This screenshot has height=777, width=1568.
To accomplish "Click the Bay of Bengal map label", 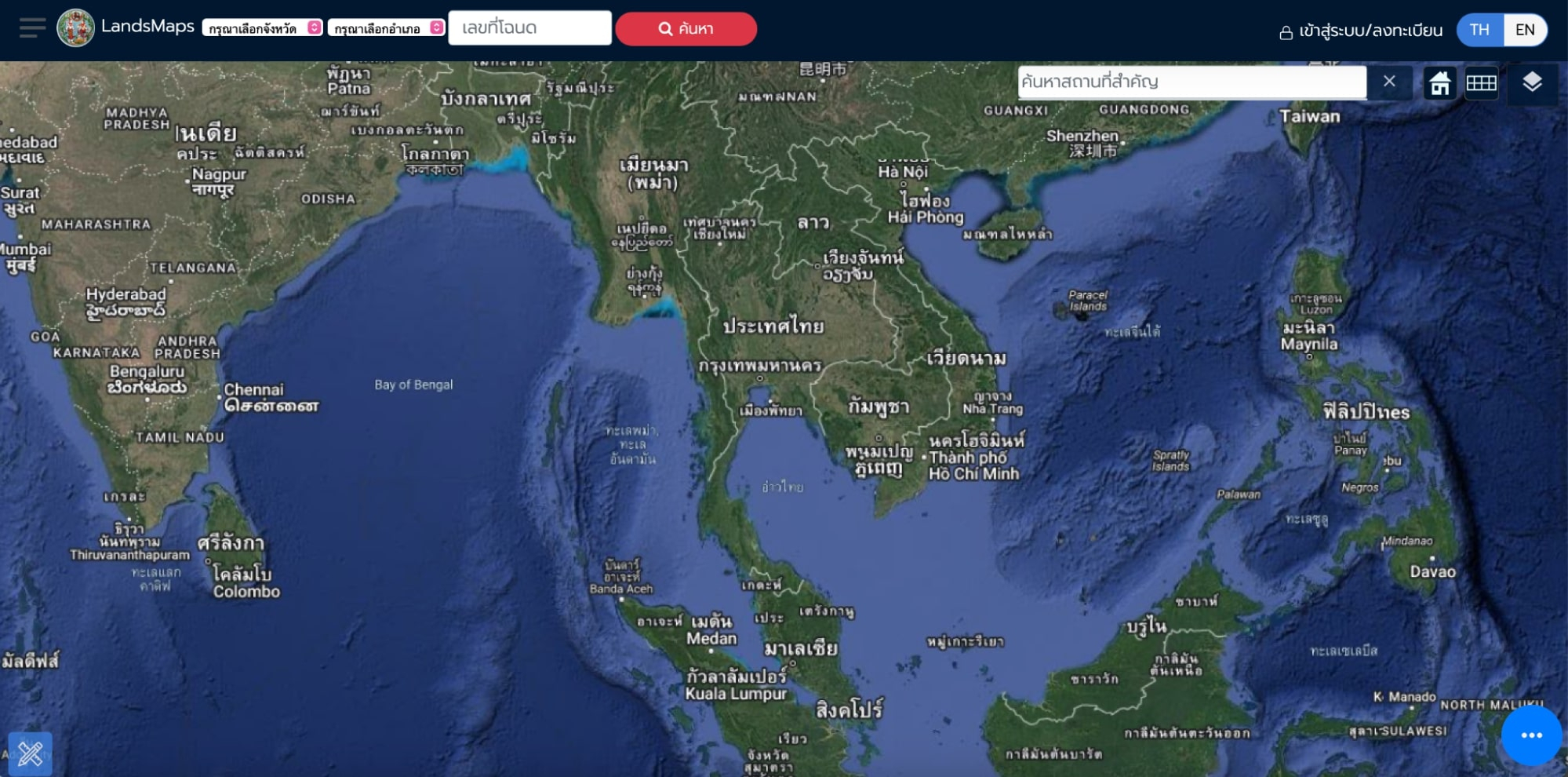I will point(413,385).
